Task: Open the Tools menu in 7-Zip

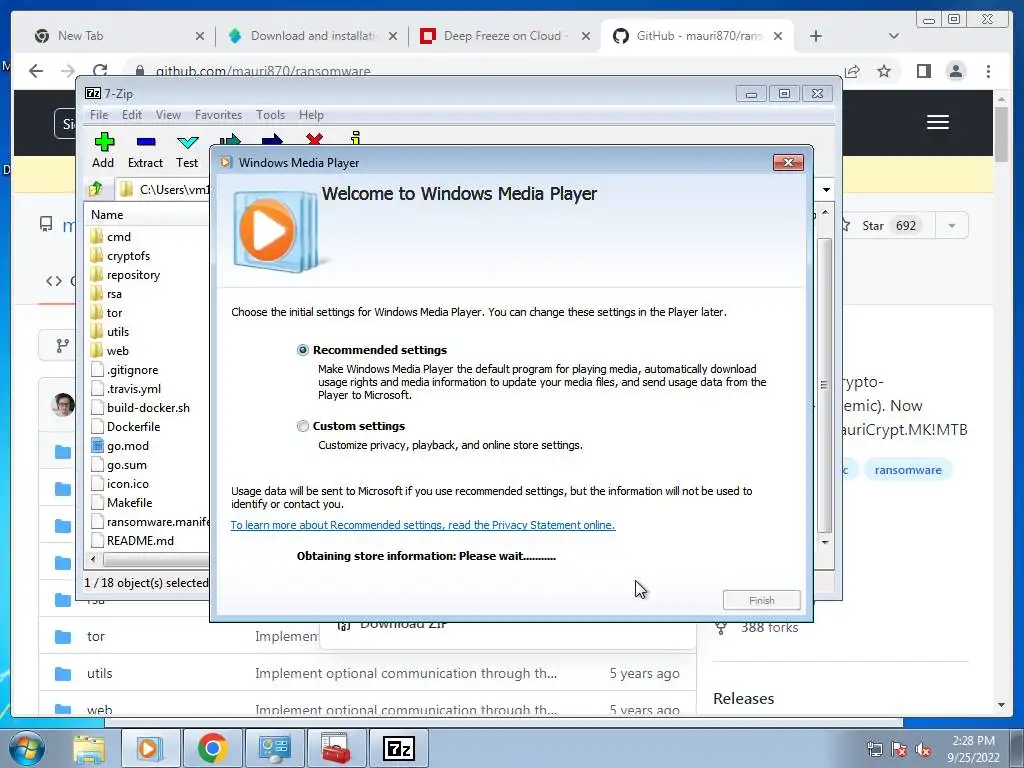Action: [270, 115]
